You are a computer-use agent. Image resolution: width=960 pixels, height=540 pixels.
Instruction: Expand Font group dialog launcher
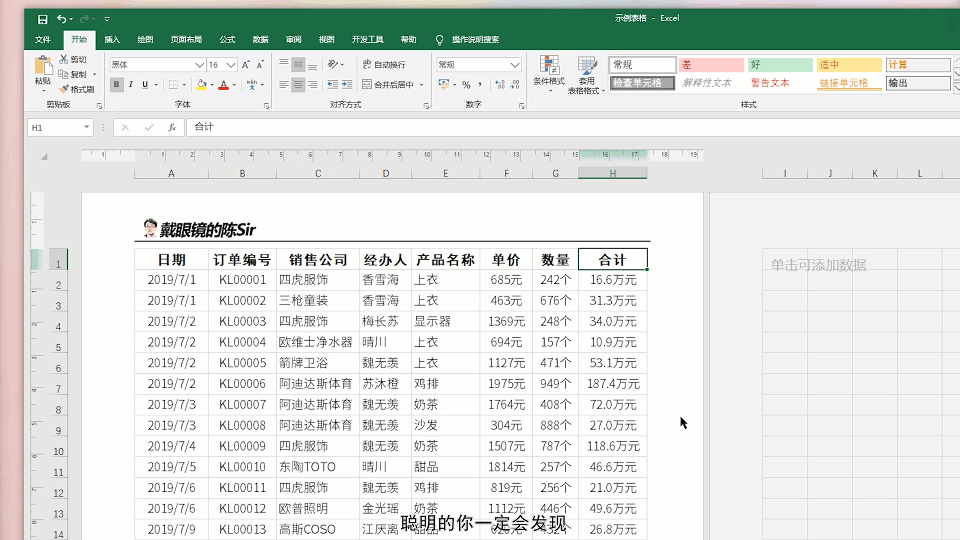[266, 106]
